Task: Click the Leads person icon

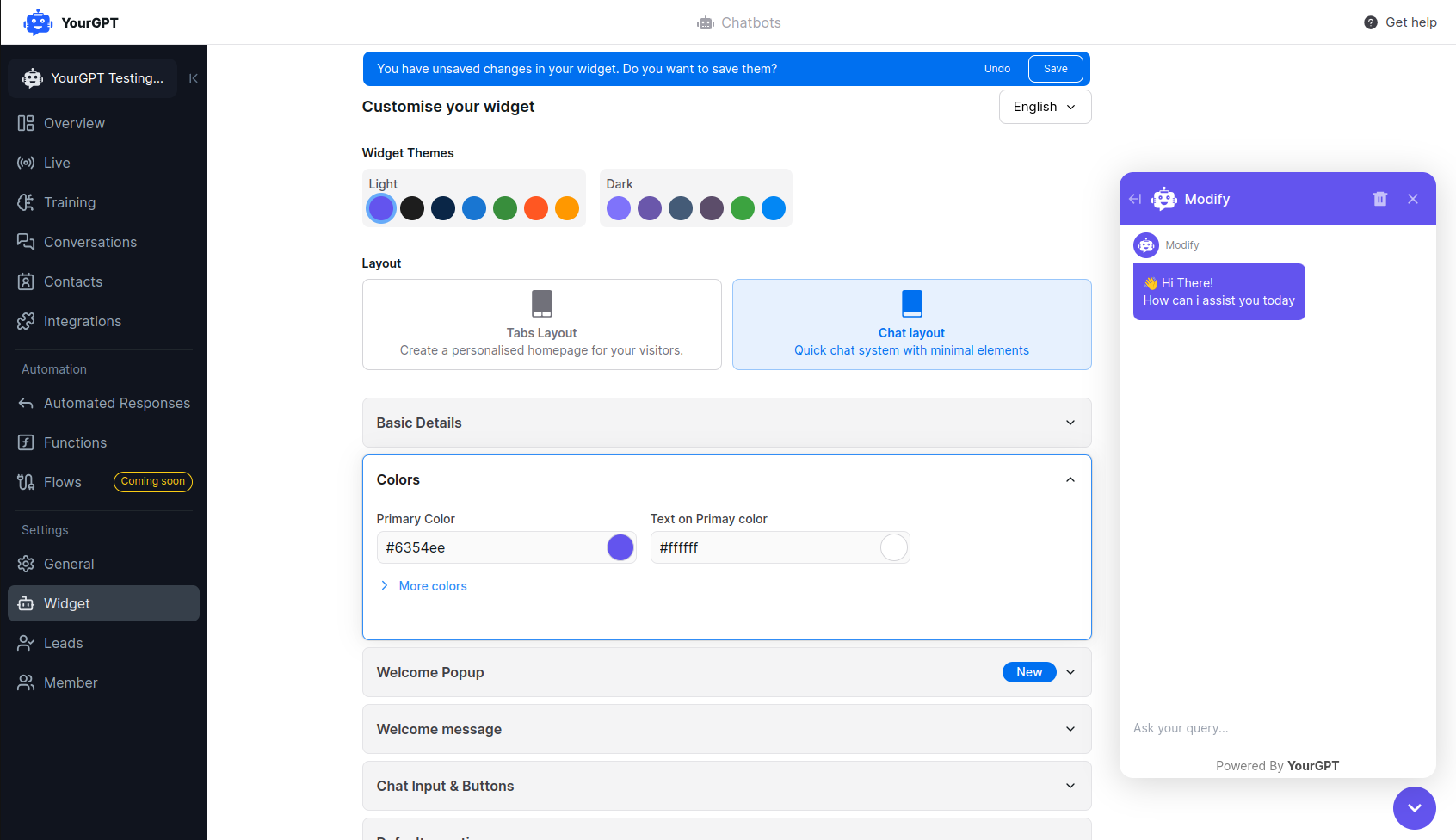Action: (26, 643)
